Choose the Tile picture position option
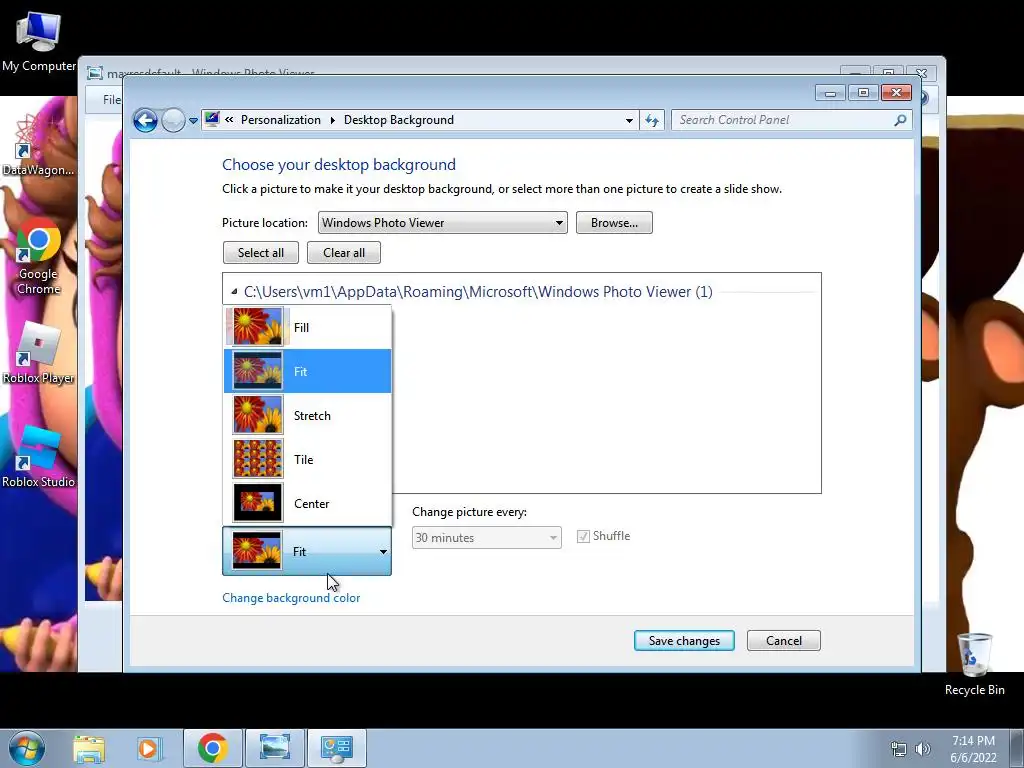1024x768 pixels. coord(308,459)
